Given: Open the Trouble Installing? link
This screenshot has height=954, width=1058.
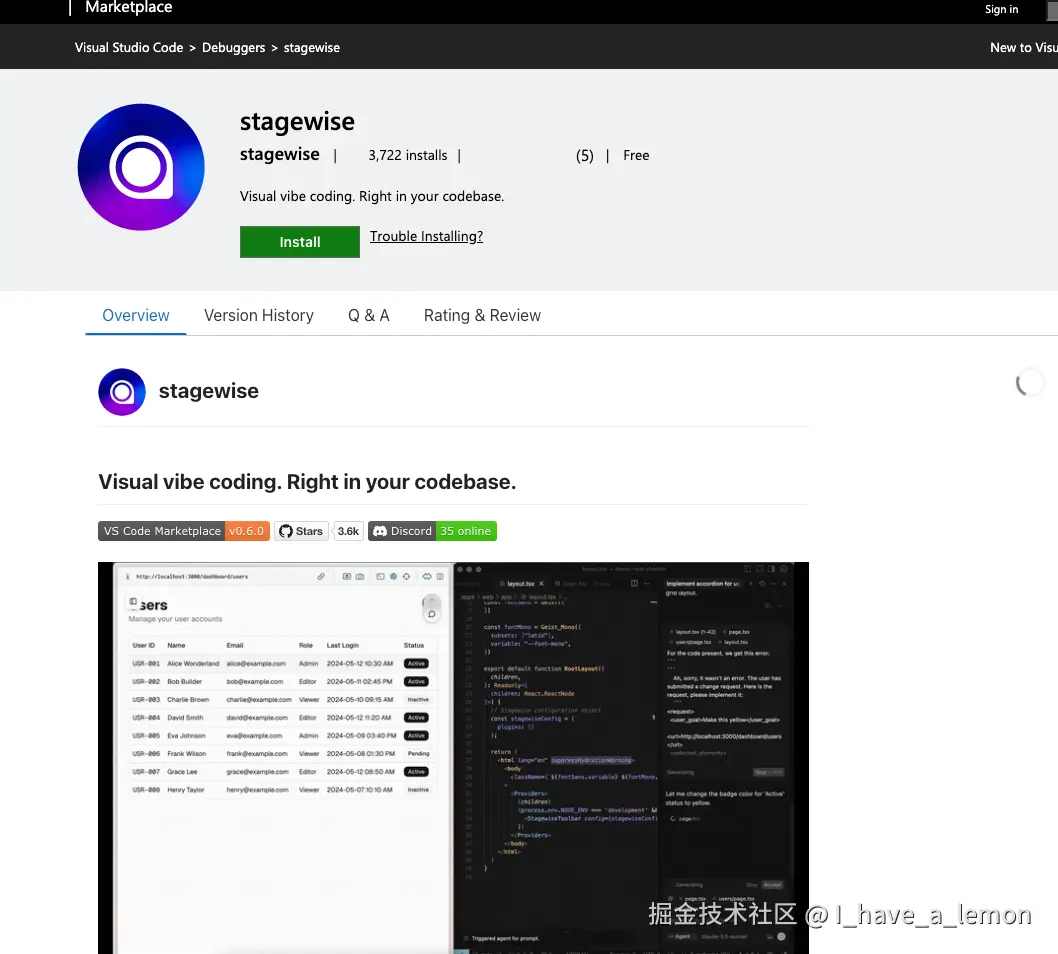Looking at the screenshot, I should point(426,236).
